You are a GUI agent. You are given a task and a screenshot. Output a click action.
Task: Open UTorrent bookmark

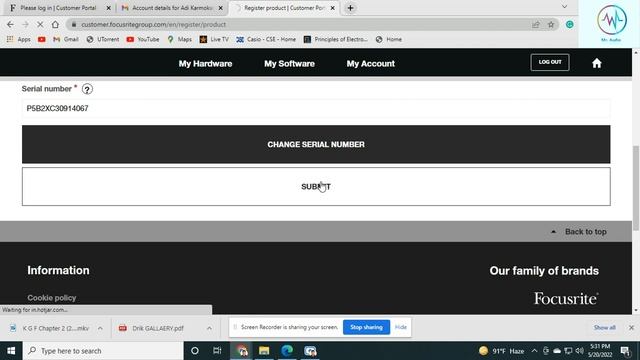(x=103, y=39)
